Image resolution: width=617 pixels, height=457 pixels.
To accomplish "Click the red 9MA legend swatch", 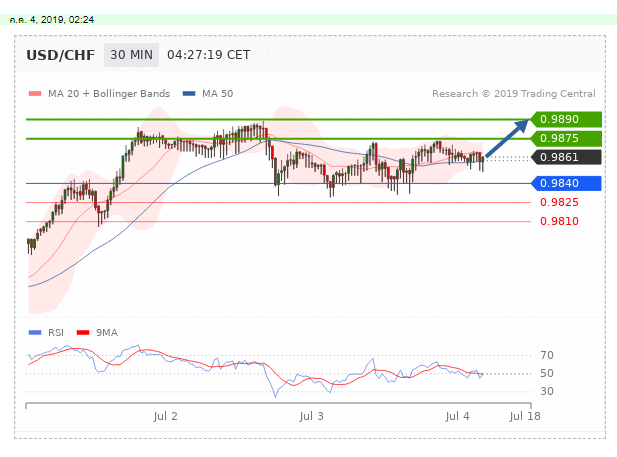I will point(83,333).
